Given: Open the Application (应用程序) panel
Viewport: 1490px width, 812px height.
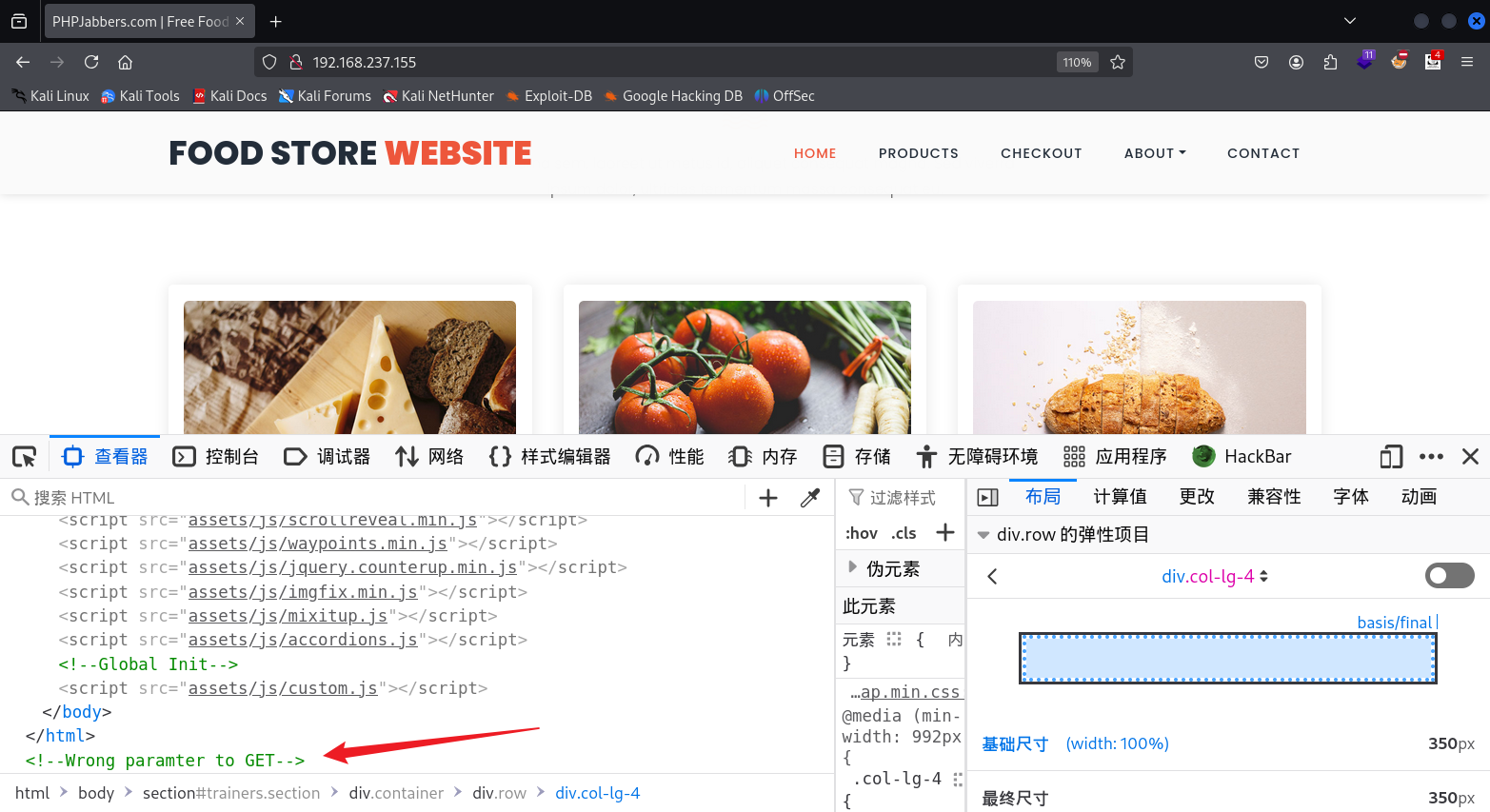Looking at the screenshot, I should coord(1115,457).
